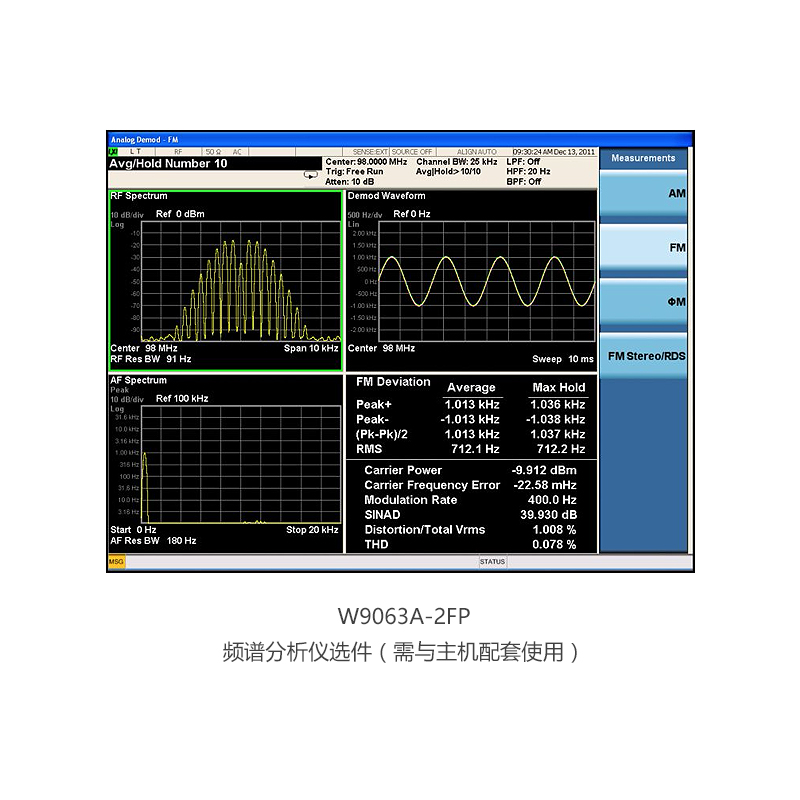Viewport: 800px width, 800px height.
Task: Click Center: 98.0000 MHz header text
Action: click(366, 162)
